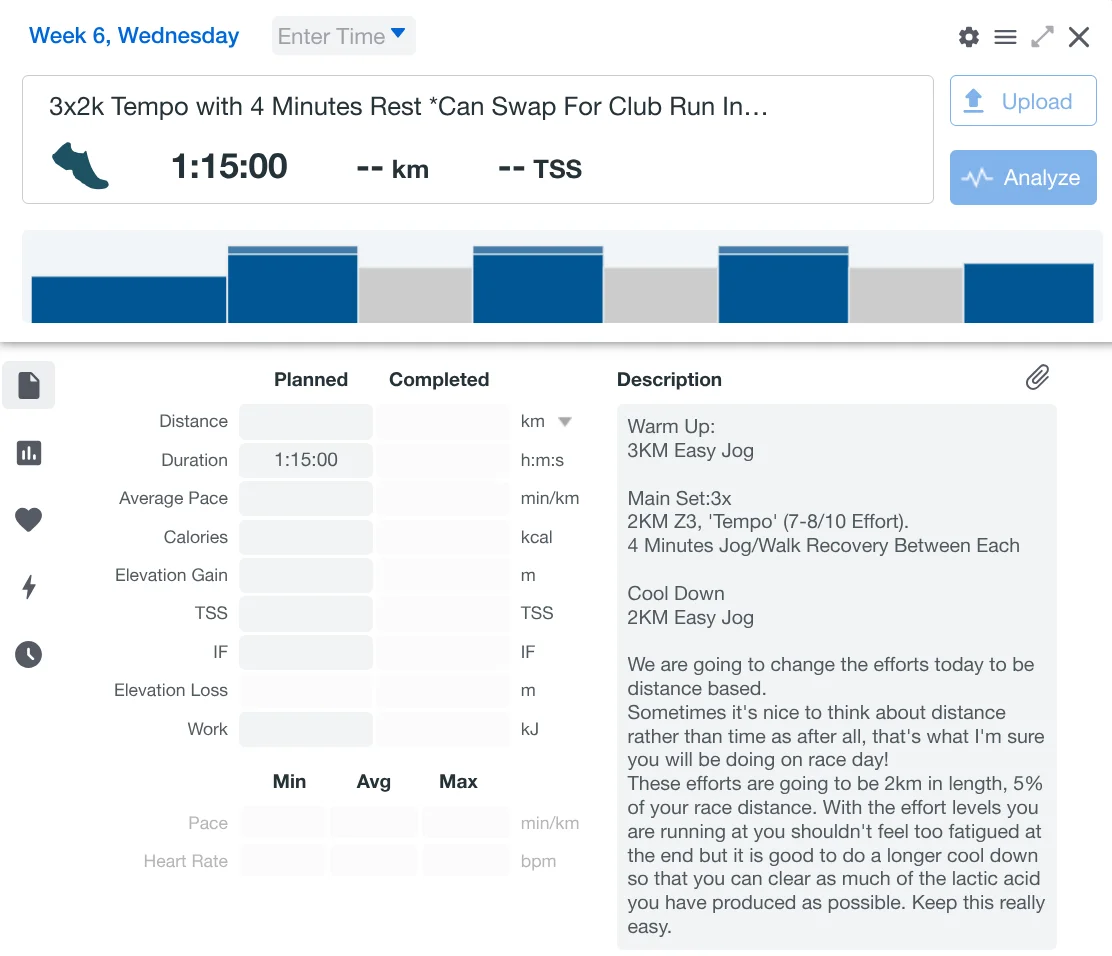Switch to the heart rate zones icon

(x=29, y=520)
